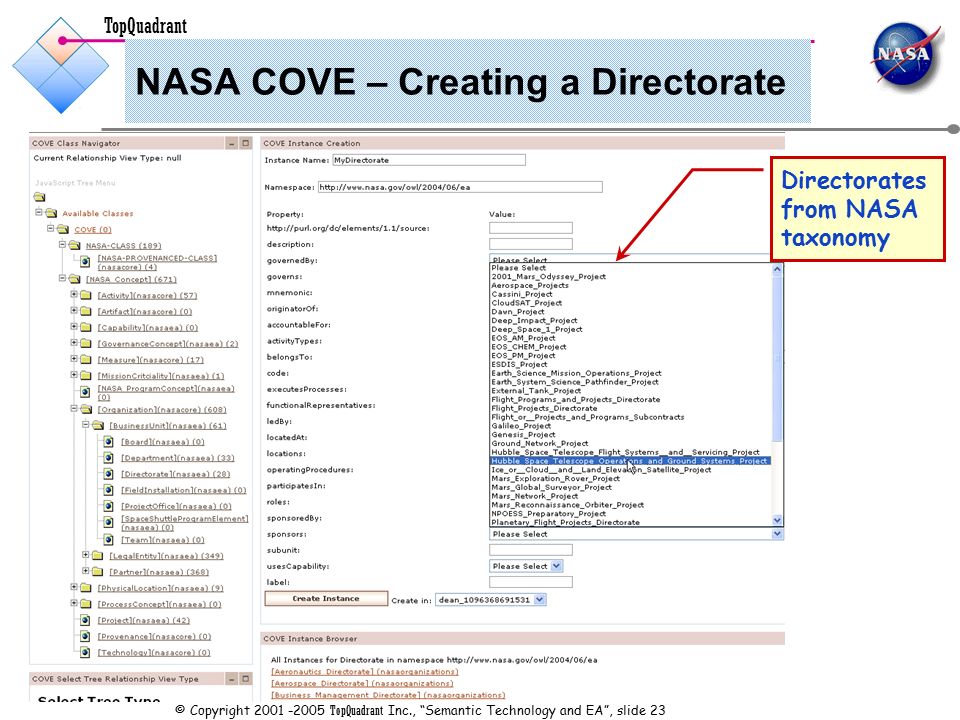Click the NASA-CLASS (189) folder icon
The width and height of the screenshot is (960, 720).
click(75, 245)
